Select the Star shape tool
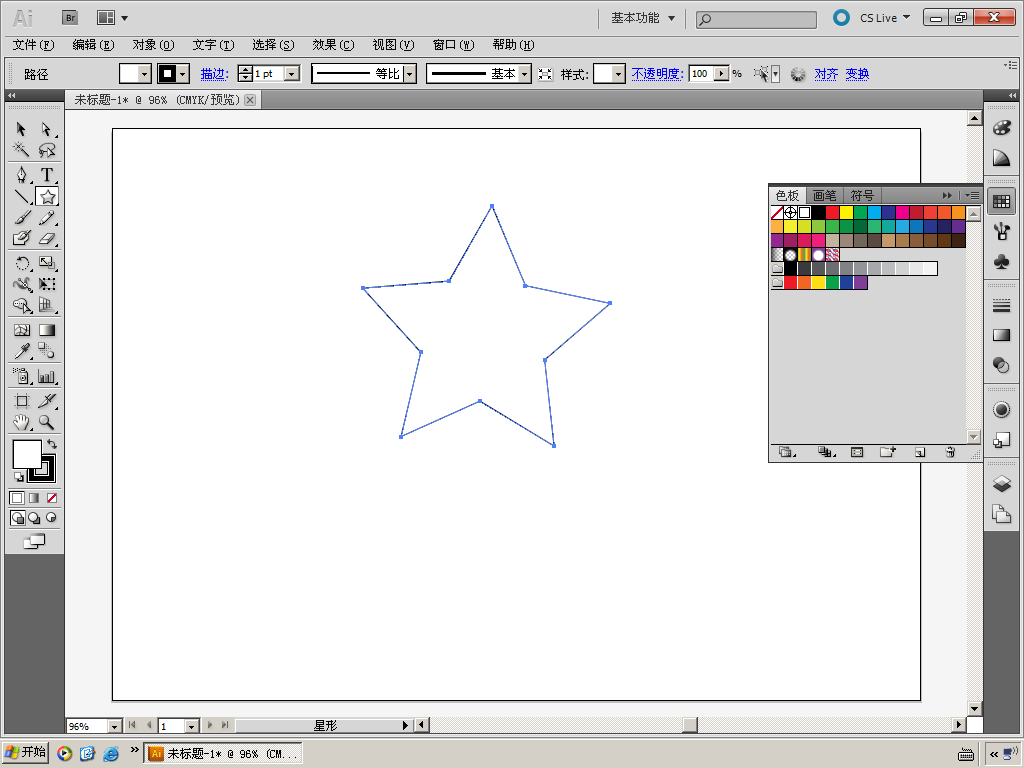 (x=47, y=197)
